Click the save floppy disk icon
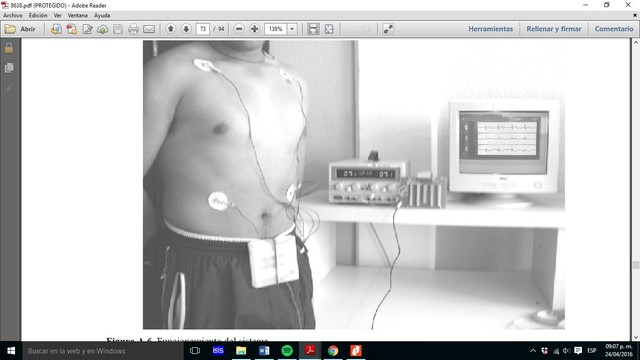 pos(118,29)
